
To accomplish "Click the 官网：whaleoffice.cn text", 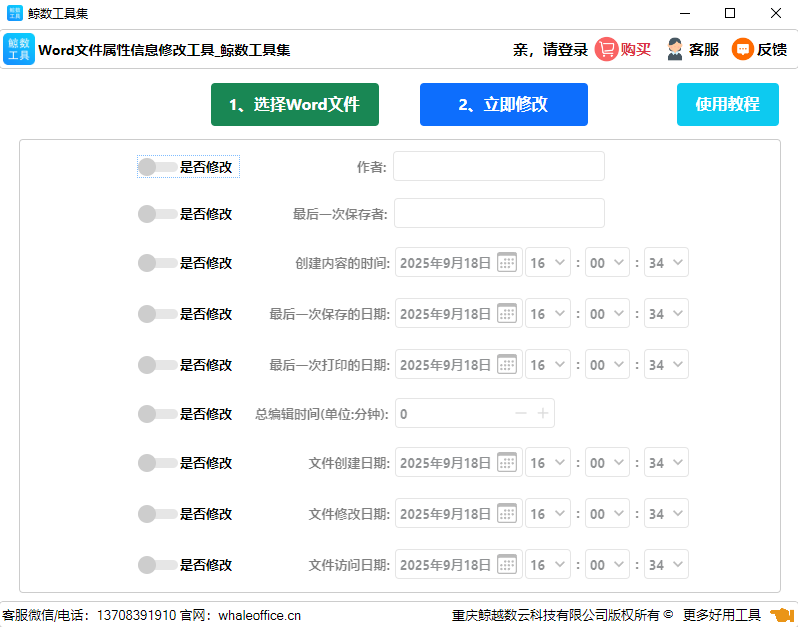I will [240, 615].
